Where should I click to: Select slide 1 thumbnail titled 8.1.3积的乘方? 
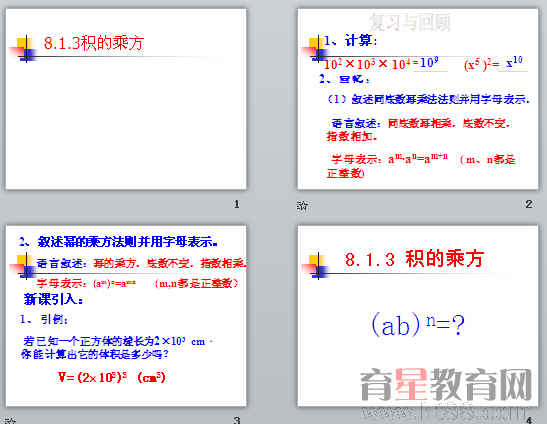[126, 99]
